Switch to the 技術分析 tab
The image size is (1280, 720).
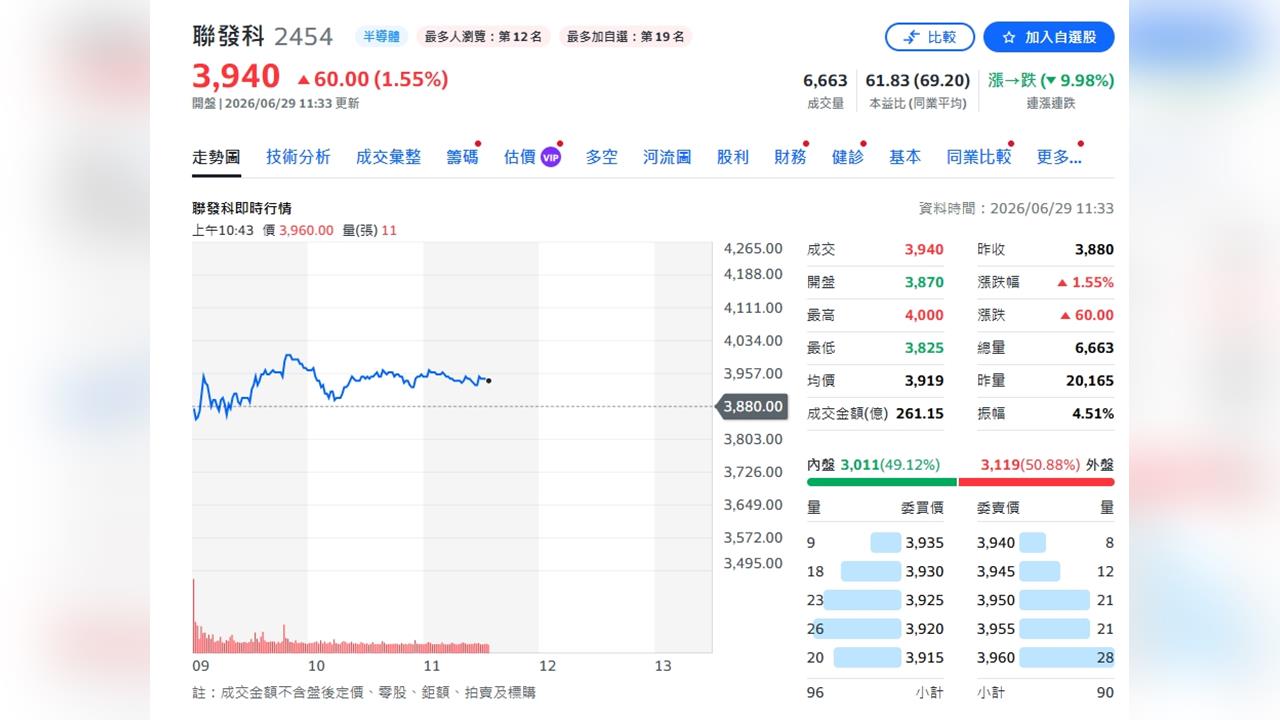click(x=298, y=157)
